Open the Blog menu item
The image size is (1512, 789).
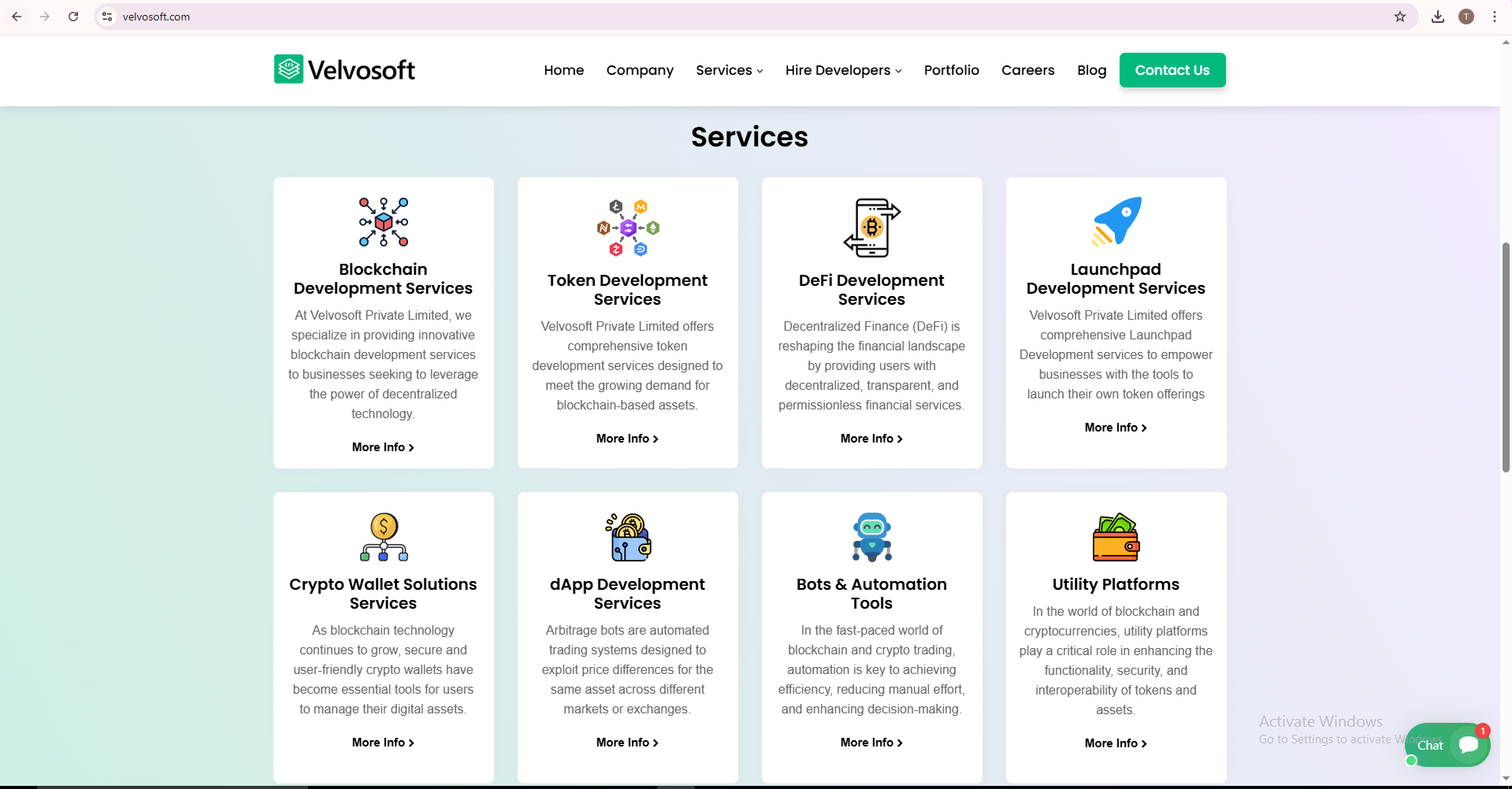(1092, 70)
